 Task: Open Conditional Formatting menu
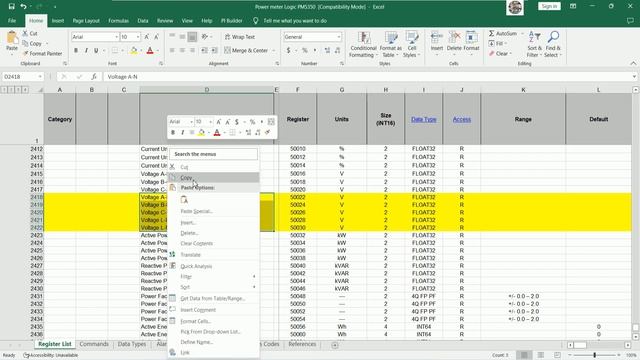pos(363,44)
